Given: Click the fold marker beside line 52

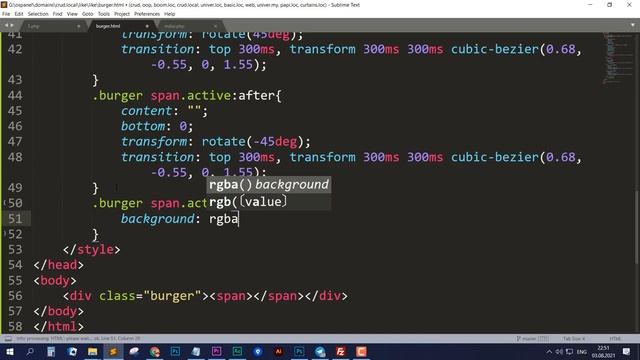Looking at the screenshot, I should pyautogui.click(x=4, y=234).
